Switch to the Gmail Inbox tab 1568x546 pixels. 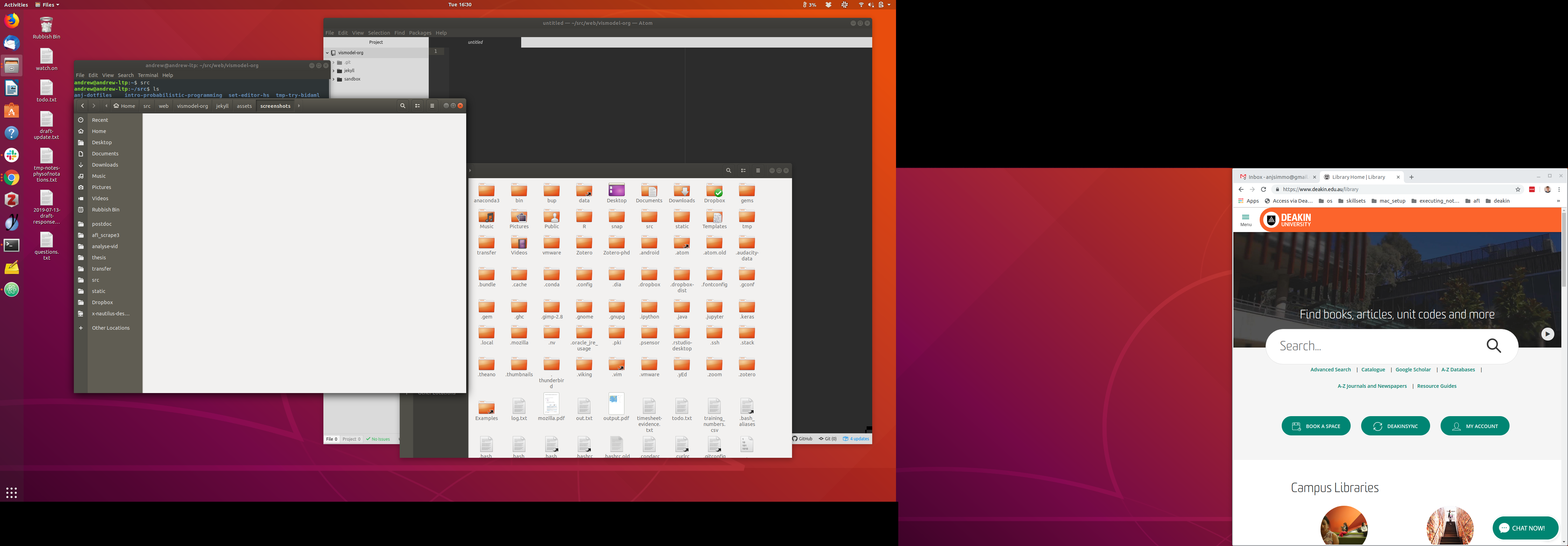point(1276,177)
